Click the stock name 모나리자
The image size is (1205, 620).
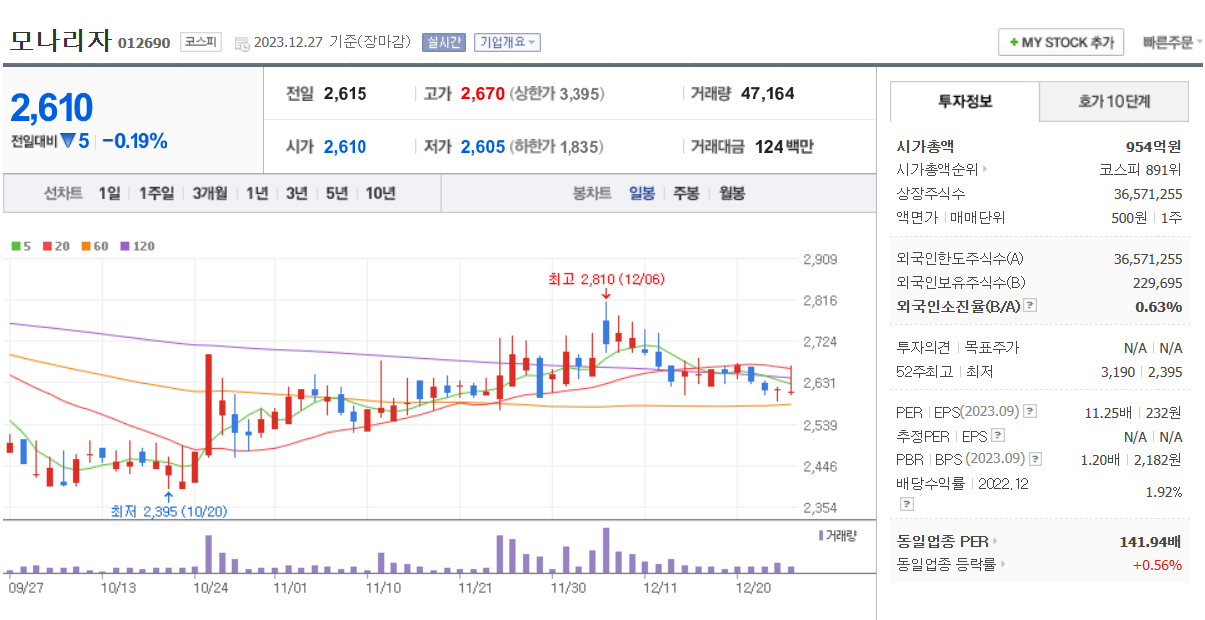60,41
